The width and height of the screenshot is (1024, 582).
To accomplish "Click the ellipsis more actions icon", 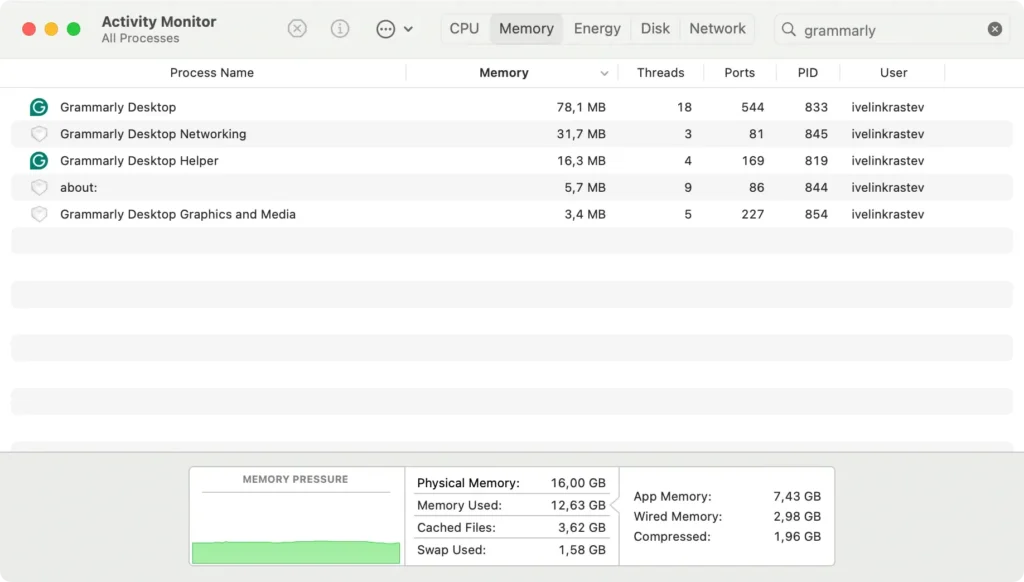I will tap(385, 29).
